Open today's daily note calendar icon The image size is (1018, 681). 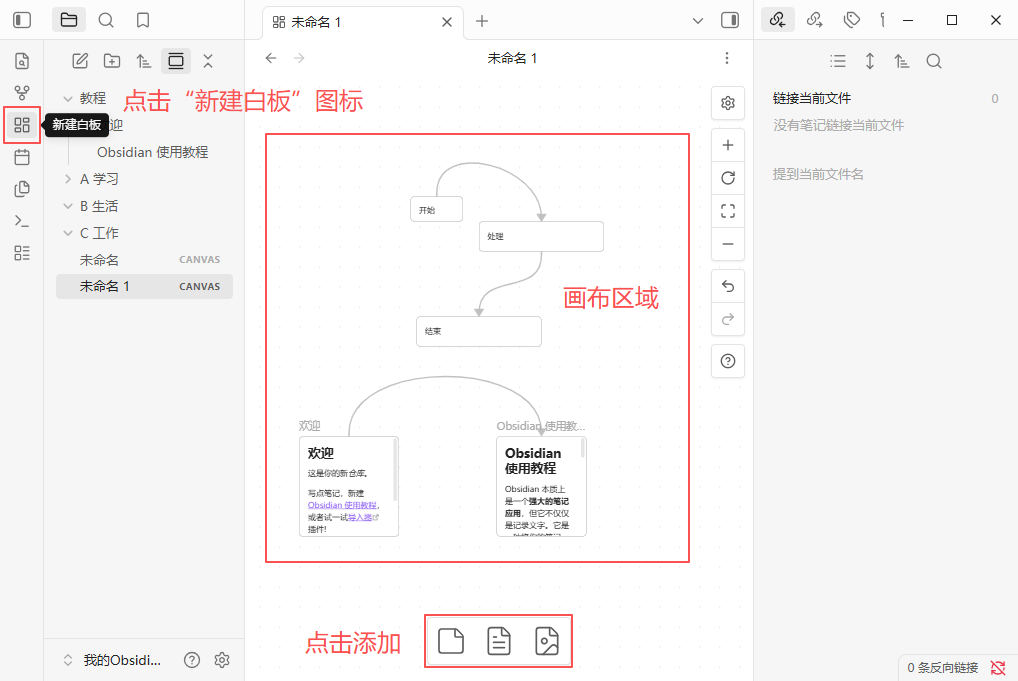pos(22,156)
